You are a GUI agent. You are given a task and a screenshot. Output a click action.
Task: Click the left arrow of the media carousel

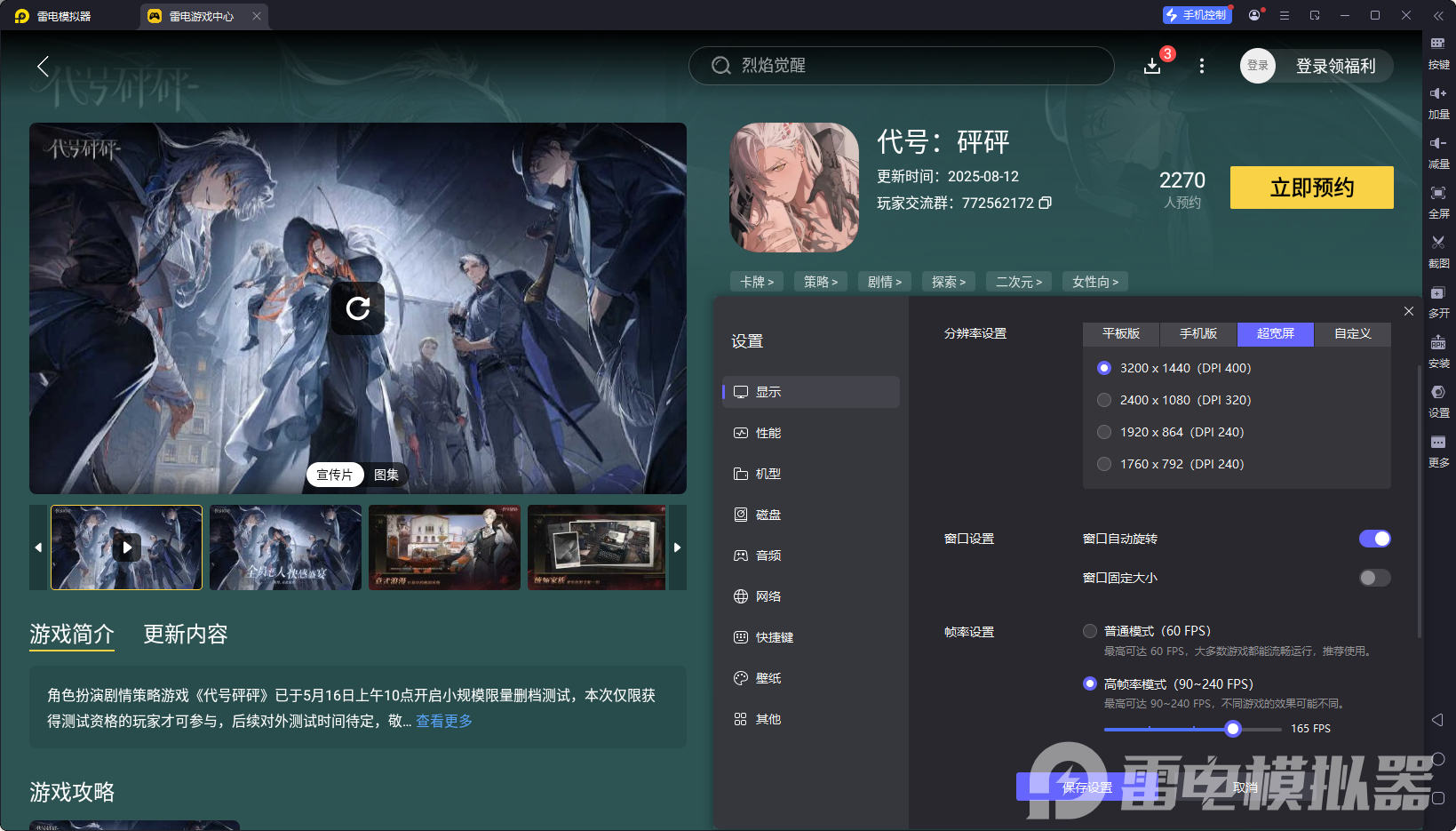pyautogui.click(x=37, y=547)
